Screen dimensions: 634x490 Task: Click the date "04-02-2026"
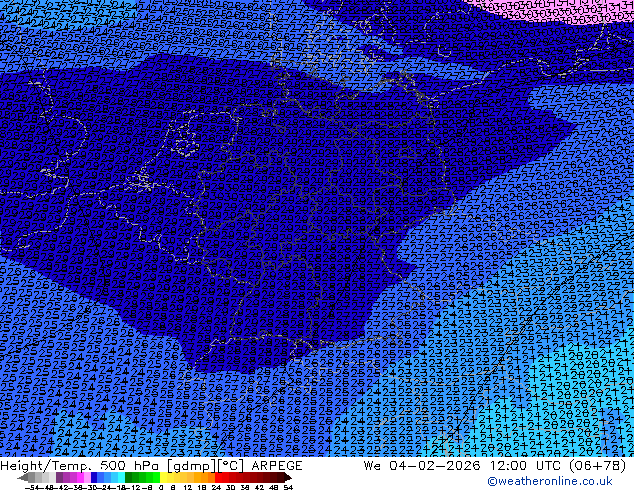tap(435, 465)
